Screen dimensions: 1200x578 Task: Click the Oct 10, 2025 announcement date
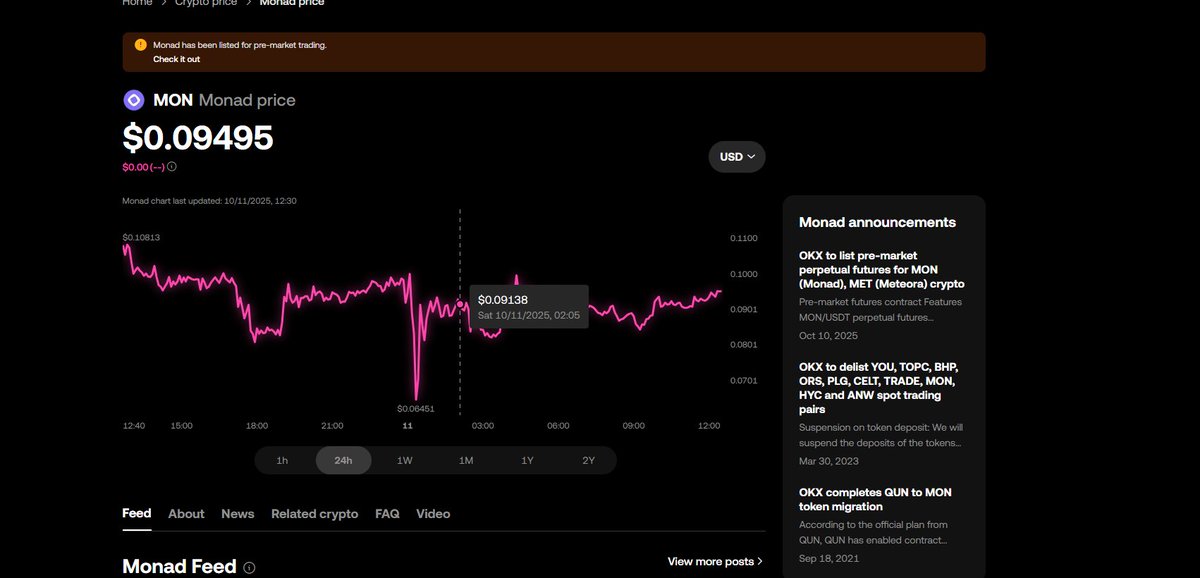pyautogui.click(x=828, y=336)
